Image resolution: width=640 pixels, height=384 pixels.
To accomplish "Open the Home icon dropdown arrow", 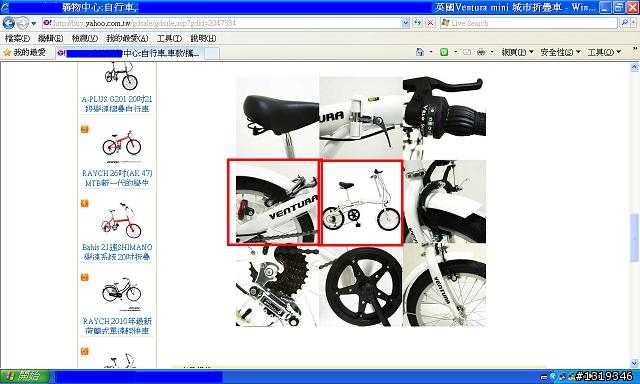I will [x=431, y=52].
